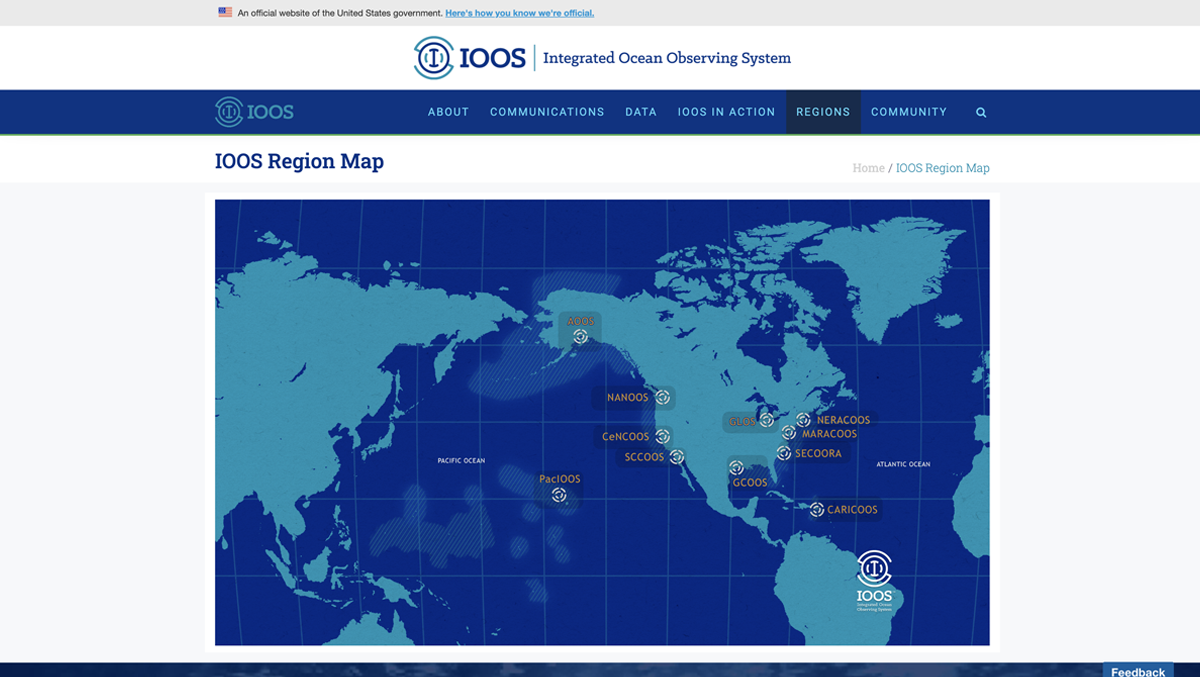
Task: Select the SCCOOS marker icon
Action: [677, 457]
